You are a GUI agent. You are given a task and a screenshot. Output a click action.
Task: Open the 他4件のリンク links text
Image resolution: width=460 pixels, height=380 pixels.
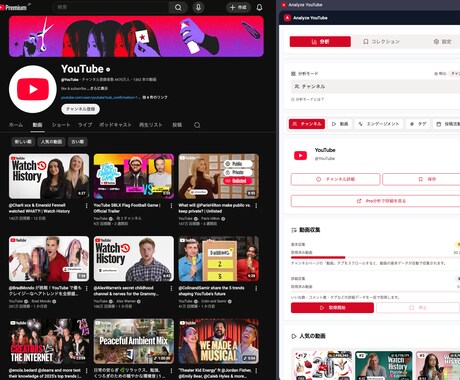tap(155, 97)
